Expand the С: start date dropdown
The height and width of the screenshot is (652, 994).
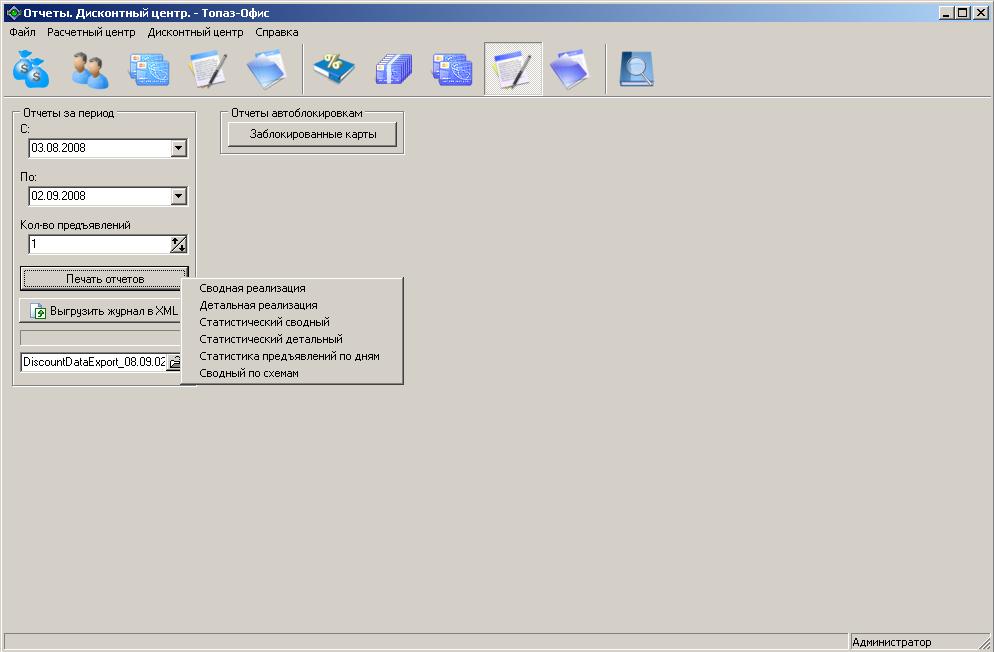tap(179, 148)
